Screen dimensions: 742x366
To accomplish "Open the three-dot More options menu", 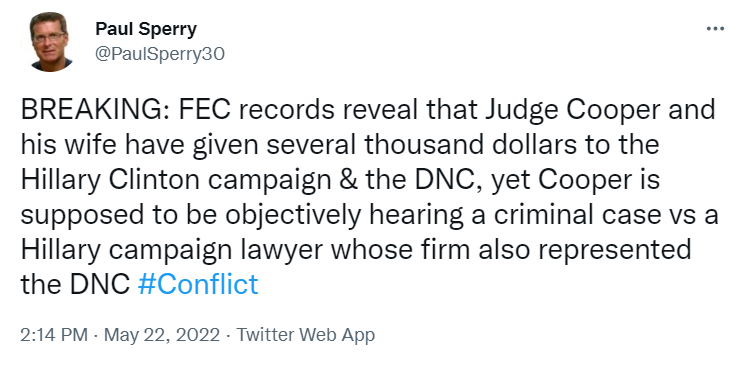I will pos(715,29).
